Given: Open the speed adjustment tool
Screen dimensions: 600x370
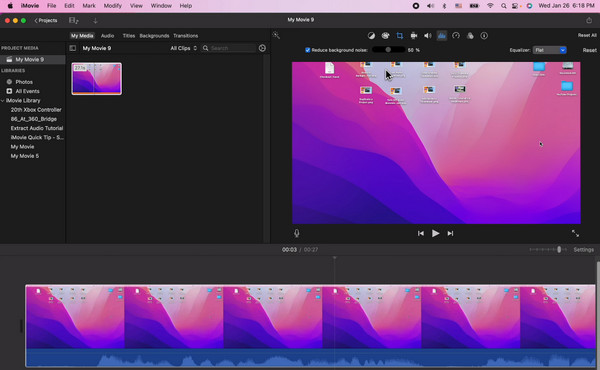Looking at the screenshot, I should (456, 36).
